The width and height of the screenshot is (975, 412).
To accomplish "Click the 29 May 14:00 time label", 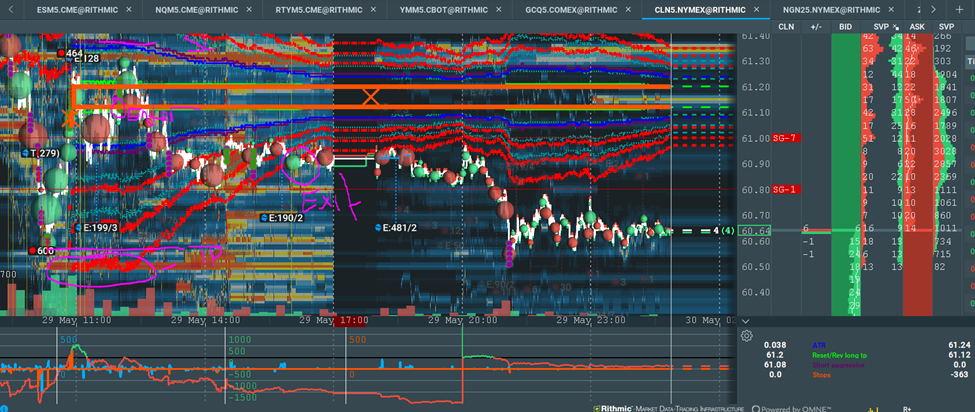I will click(x=205, y=321).
